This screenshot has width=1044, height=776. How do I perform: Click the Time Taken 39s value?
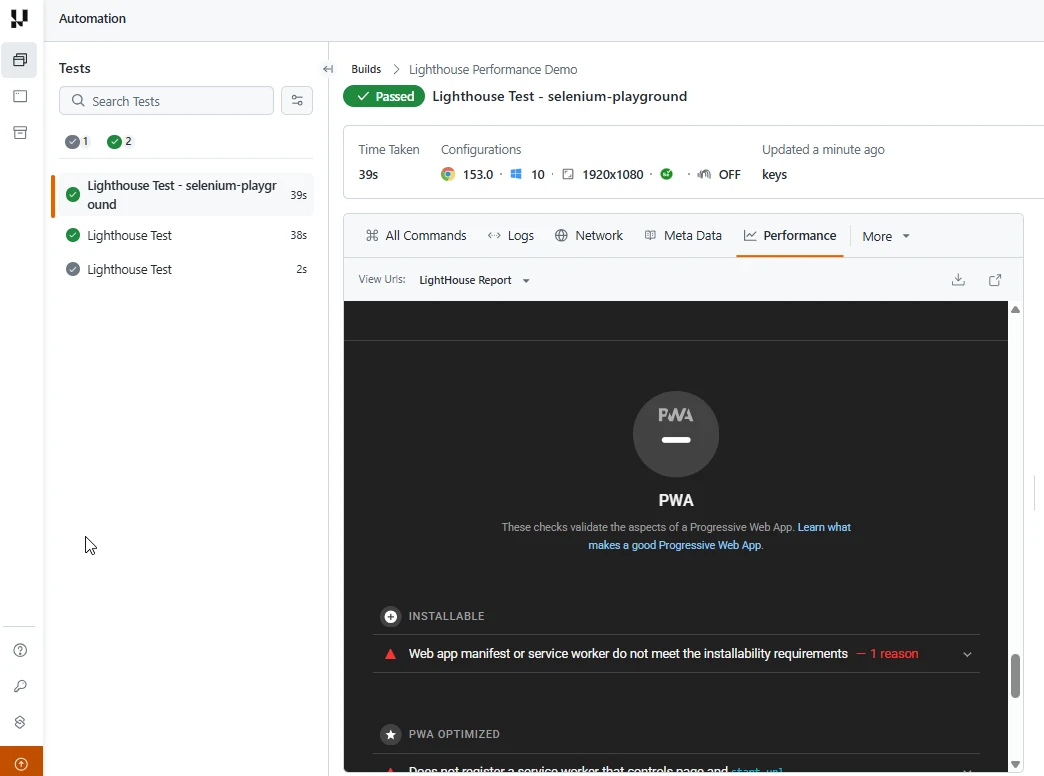[x=368, y=175]
